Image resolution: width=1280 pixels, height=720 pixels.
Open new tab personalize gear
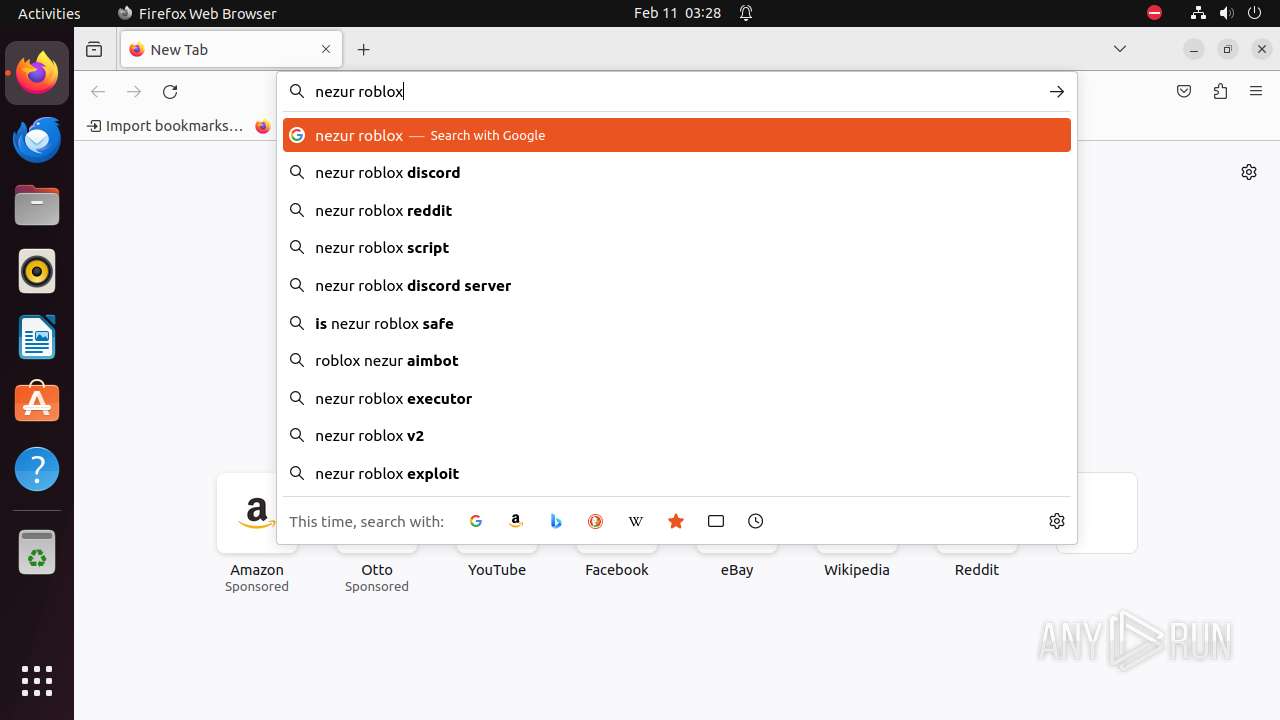point(1249,172)
